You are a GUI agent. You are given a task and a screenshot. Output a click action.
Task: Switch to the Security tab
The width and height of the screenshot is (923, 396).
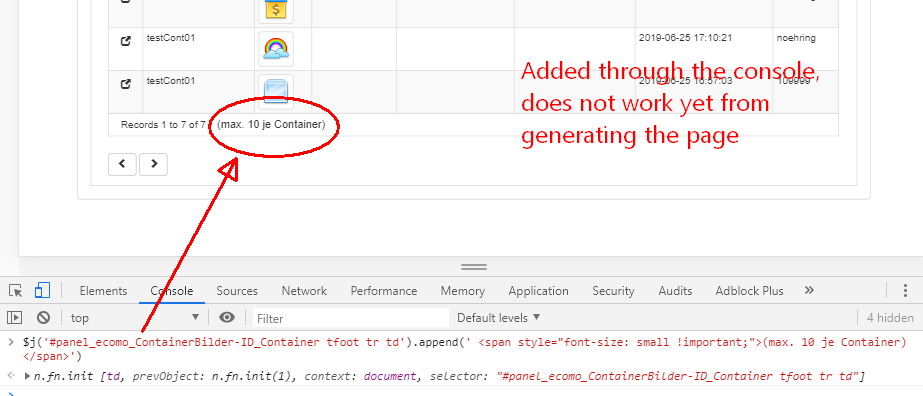click(x=613, y=291)
